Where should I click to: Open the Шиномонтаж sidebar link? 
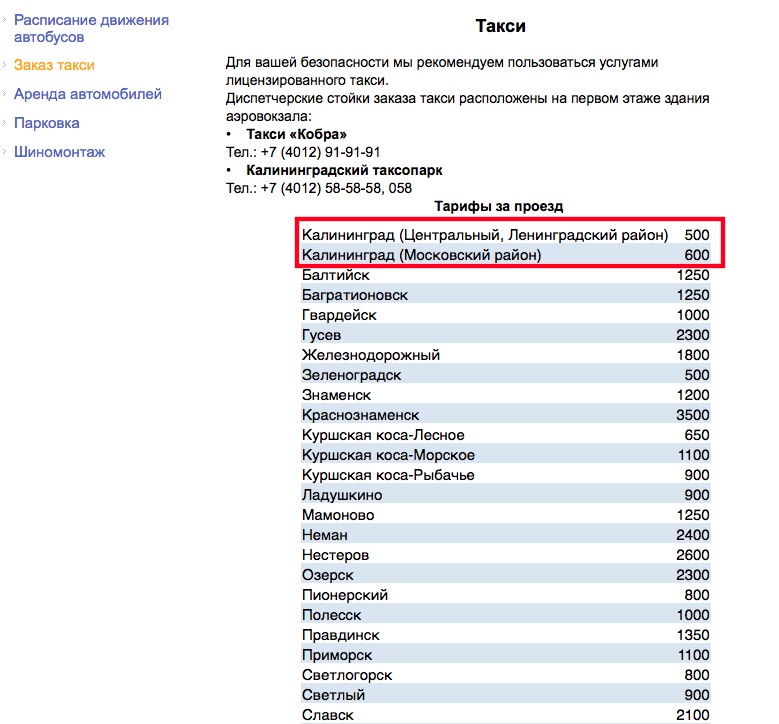point(60,152)
